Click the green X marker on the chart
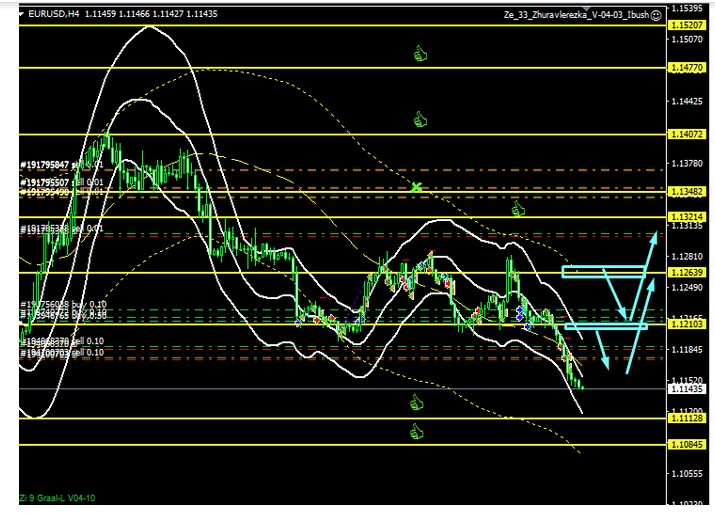 pyautogui.click(x=416, y=187)
